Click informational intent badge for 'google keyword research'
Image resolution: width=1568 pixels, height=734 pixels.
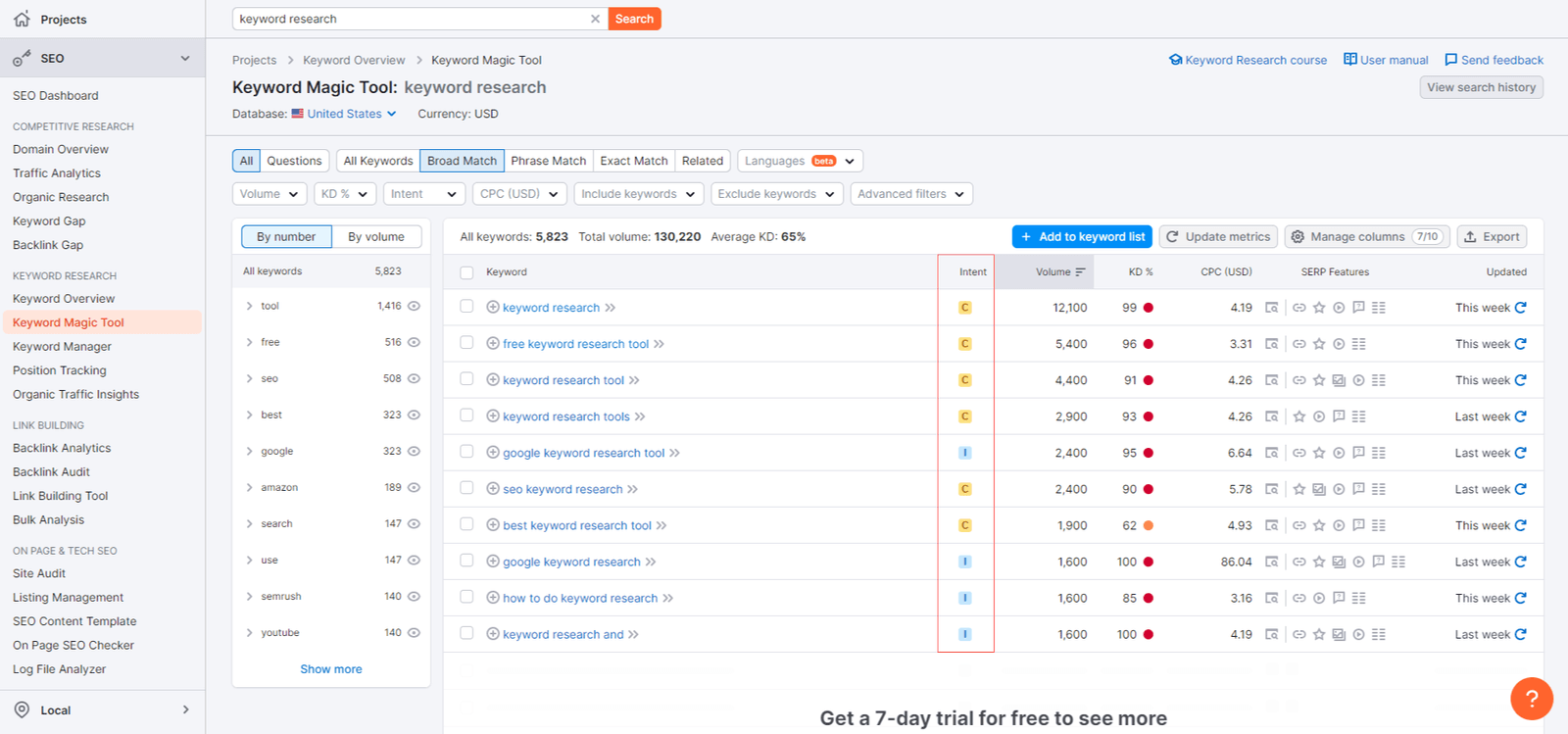click(965, 562)
